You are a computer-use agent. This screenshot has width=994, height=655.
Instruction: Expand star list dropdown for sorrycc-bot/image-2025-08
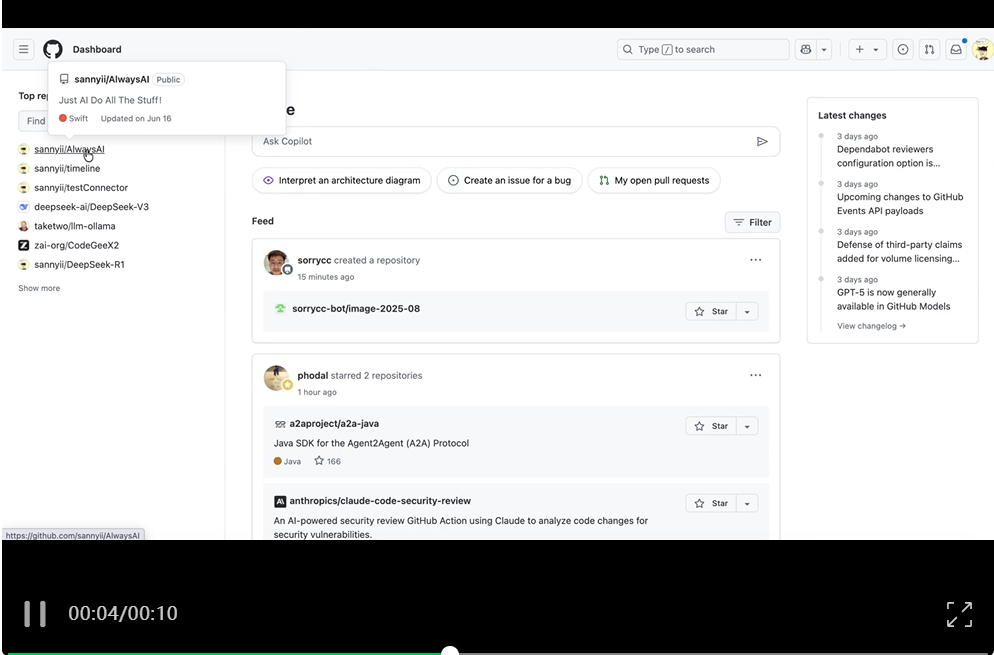[747, 311]
